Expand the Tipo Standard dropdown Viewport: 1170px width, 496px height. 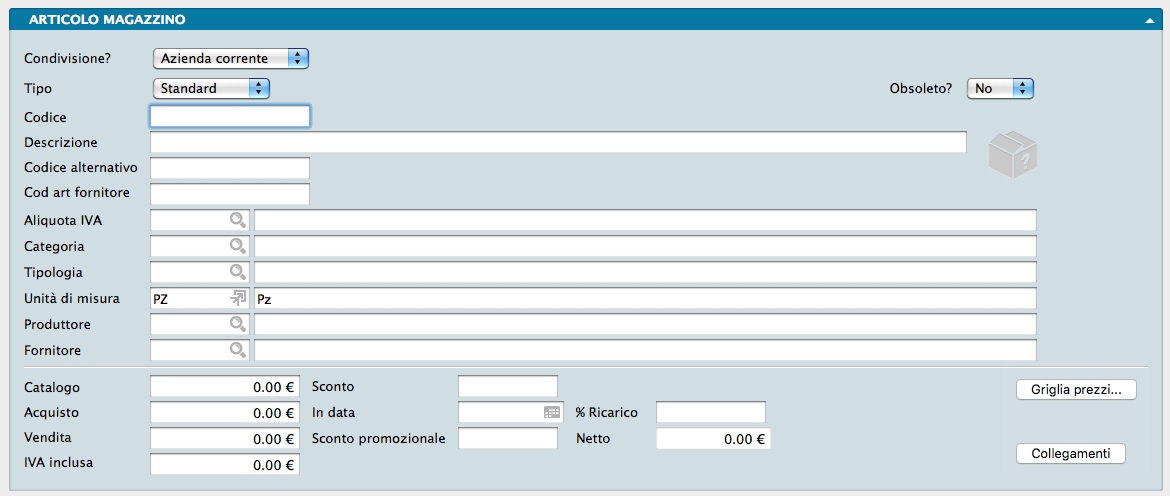click(x=212, y=88)
